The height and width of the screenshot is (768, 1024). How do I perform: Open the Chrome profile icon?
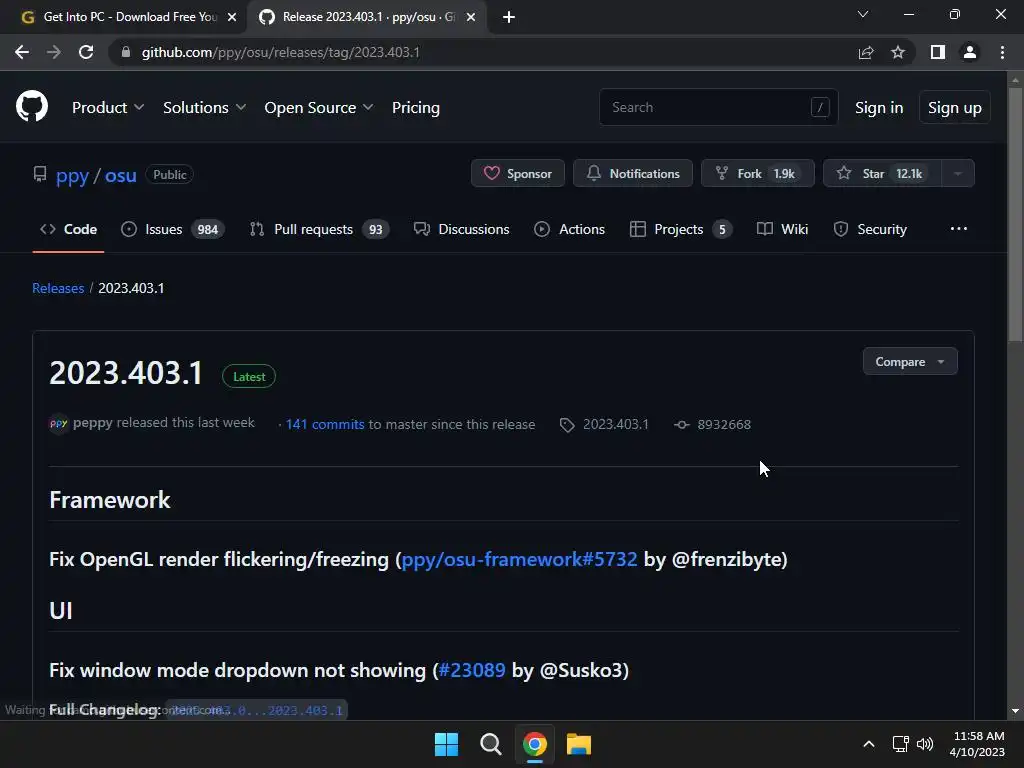click(x=970, y=52)
